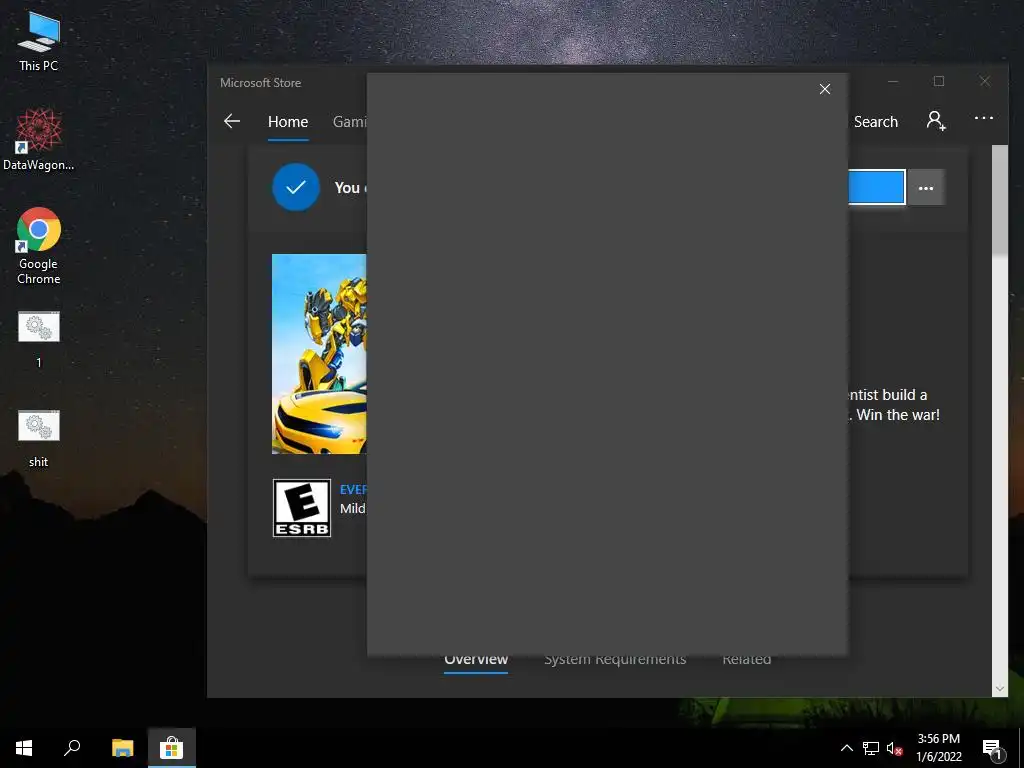Select the This PC desktop icon
The height and width of the screenshot is (768, 1024).
pos(39,41)
